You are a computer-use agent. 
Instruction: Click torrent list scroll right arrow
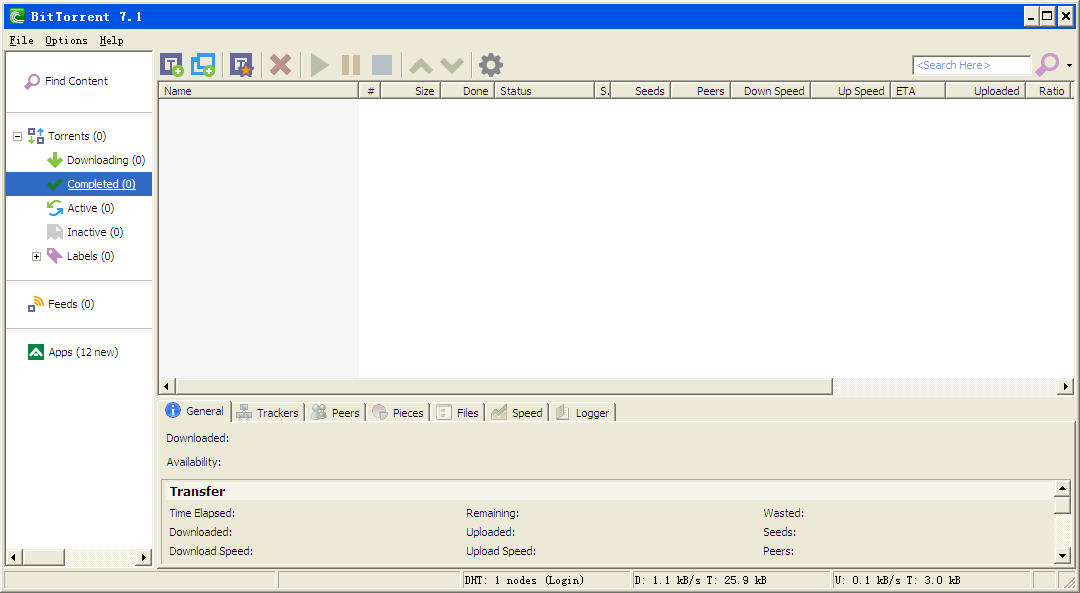(1066, 386)
